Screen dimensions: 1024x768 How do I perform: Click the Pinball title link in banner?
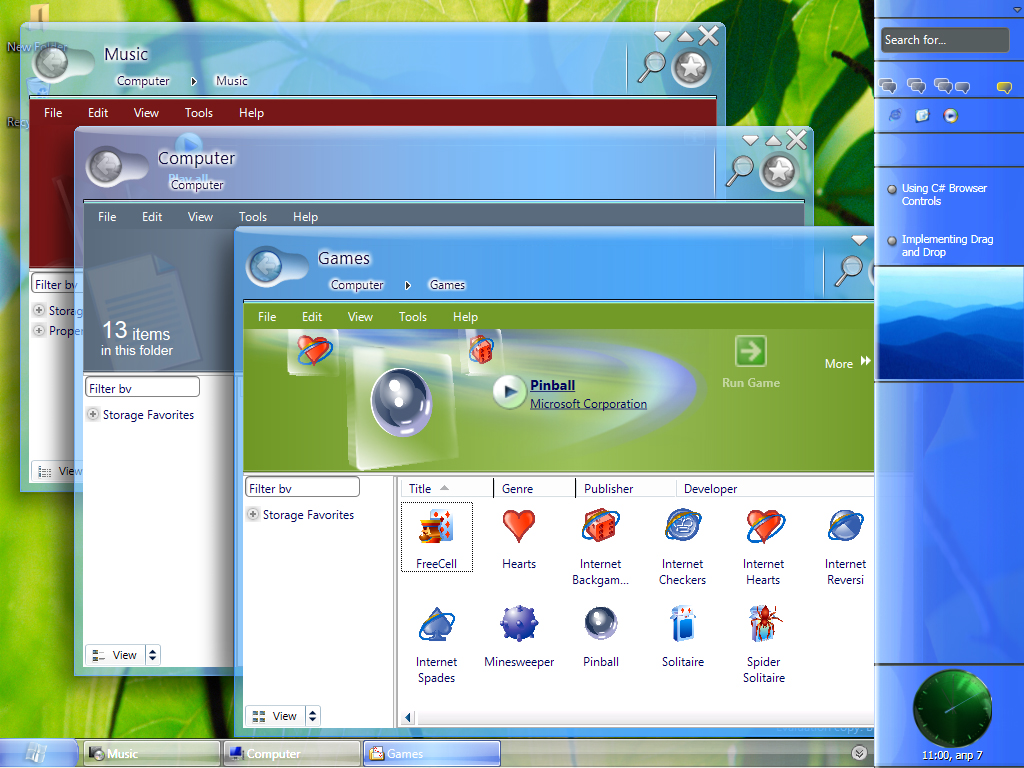click(x=552, y=385)
